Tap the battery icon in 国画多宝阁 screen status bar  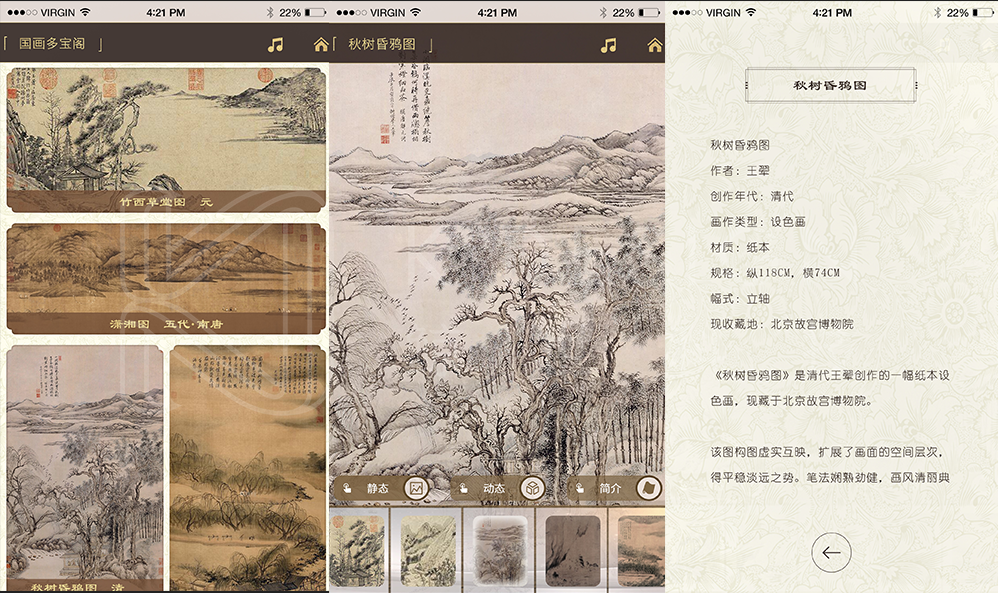pos(315,12)
